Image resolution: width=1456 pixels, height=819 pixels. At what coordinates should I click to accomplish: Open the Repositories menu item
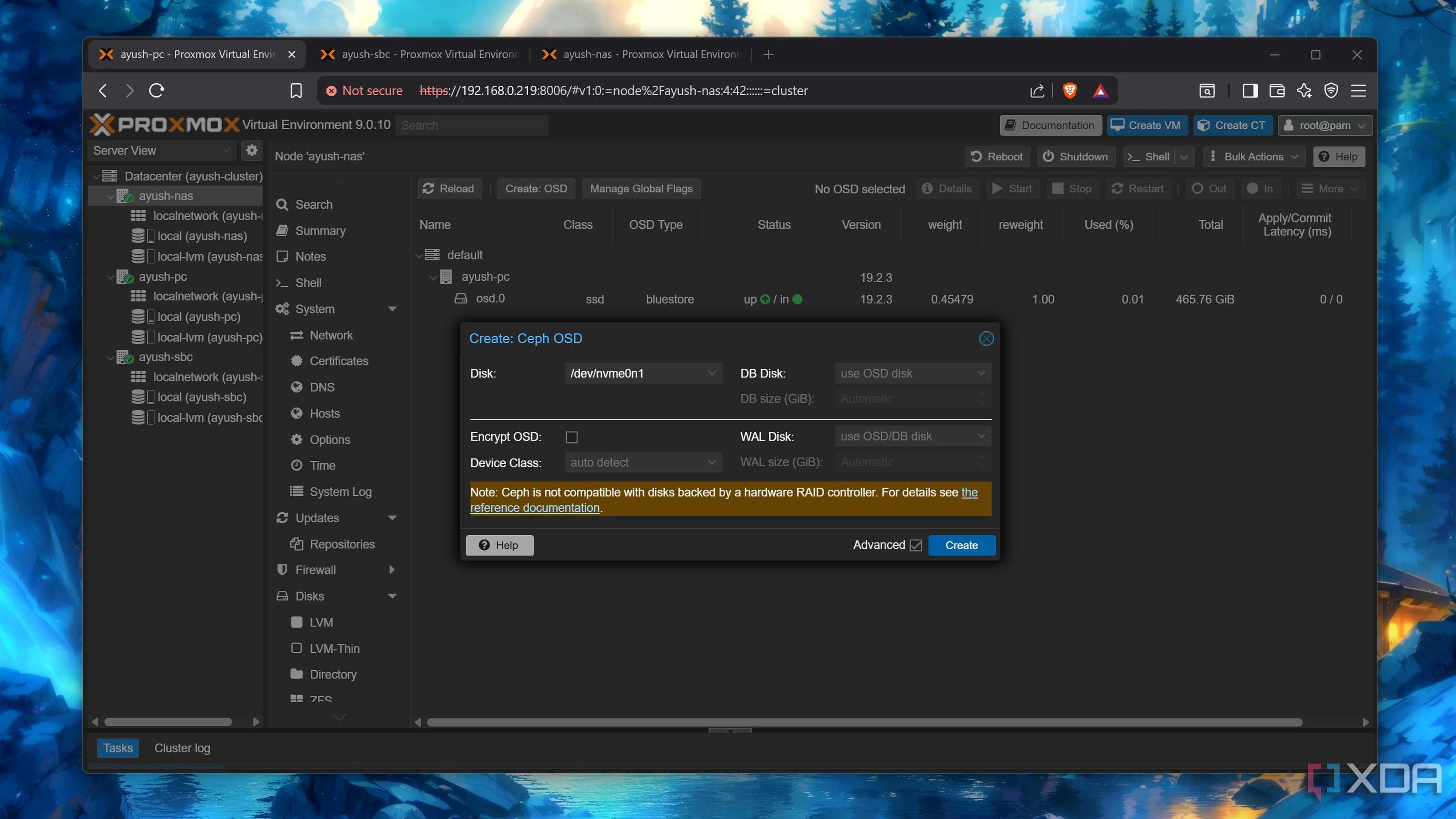(342, 544)
